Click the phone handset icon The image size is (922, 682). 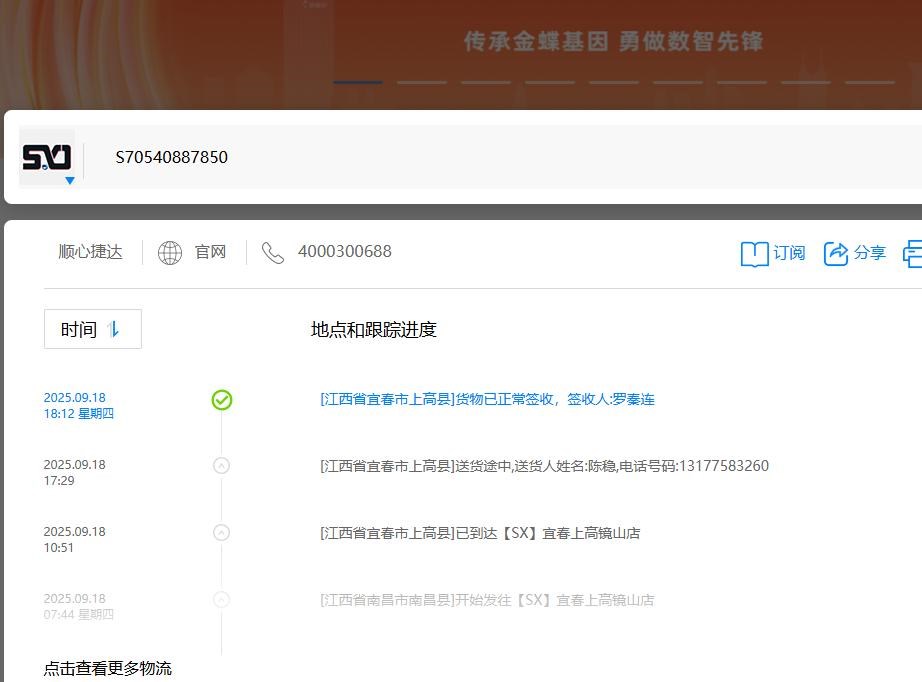point(273,253)
